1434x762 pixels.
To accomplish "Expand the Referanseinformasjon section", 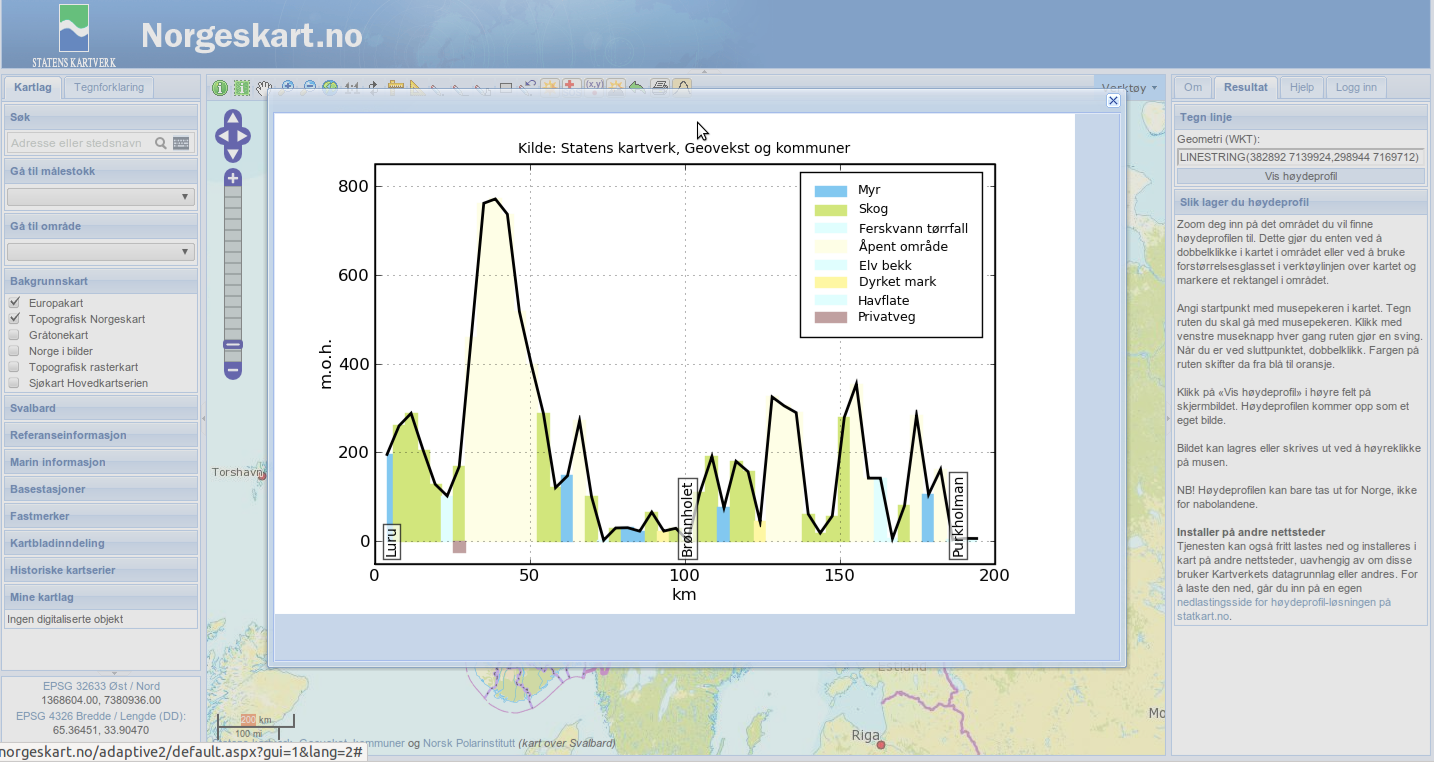I will (x=100, y=435).
